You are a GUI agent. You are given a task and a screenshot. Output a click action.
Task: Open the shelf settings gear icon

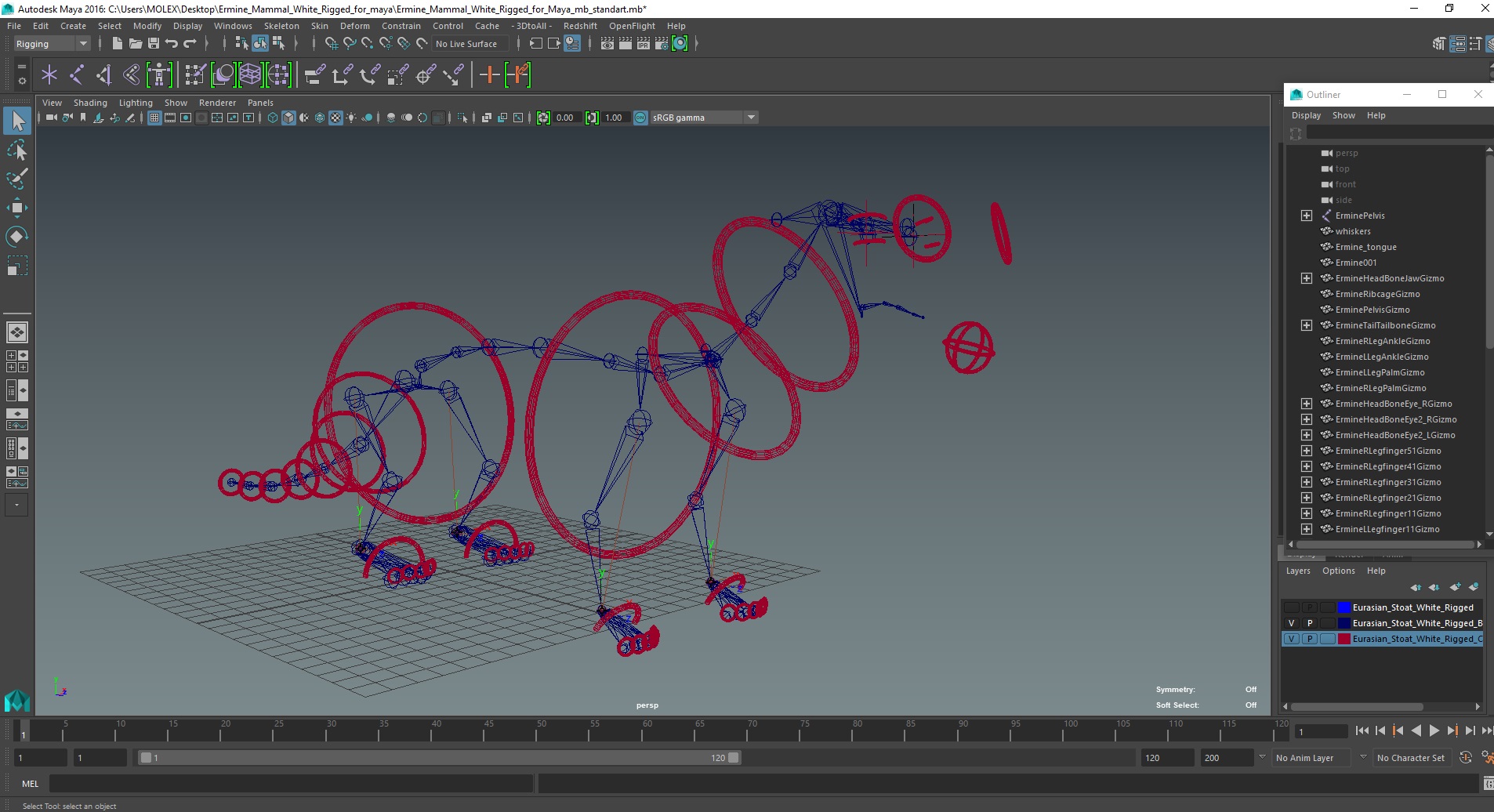(22, 80)
